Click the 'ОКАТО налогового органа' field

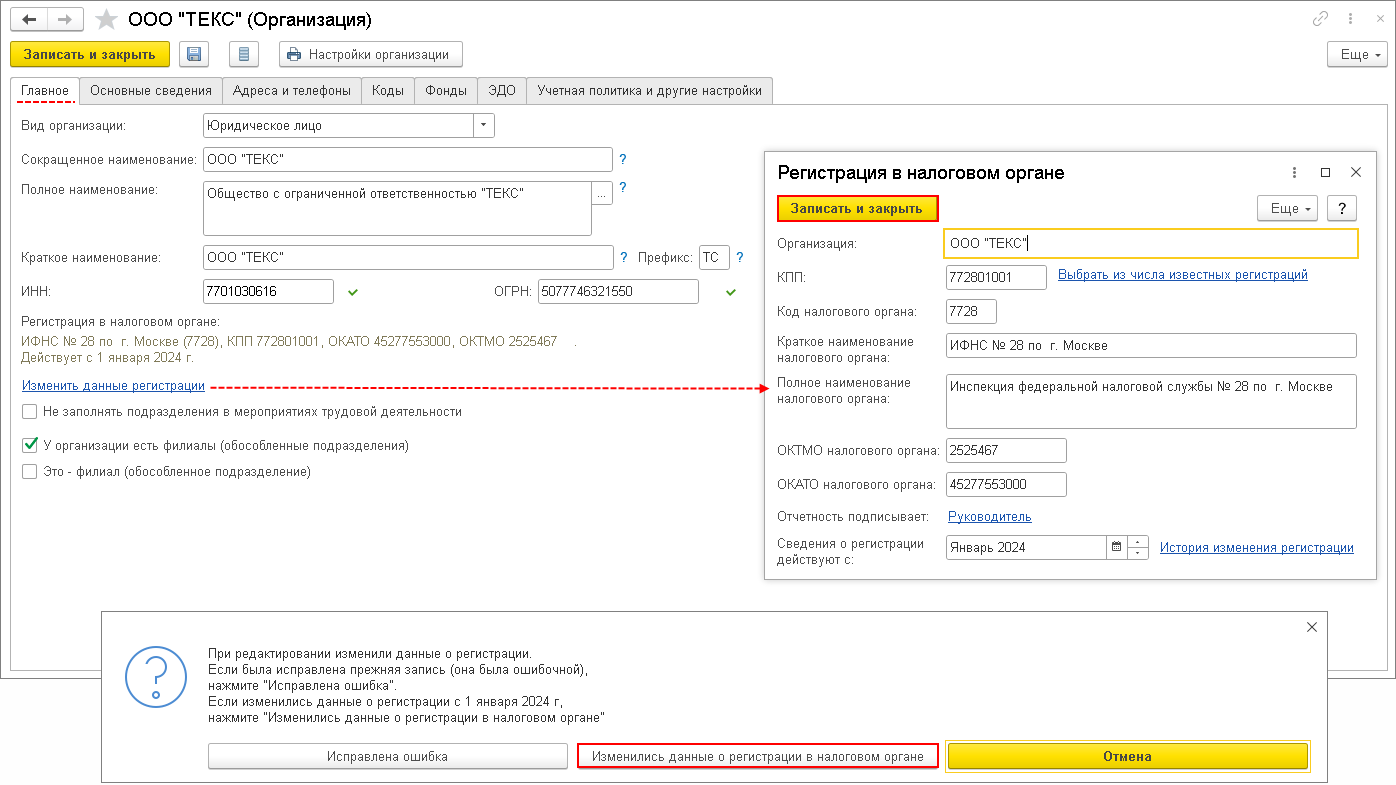(x=1006, y=484)
